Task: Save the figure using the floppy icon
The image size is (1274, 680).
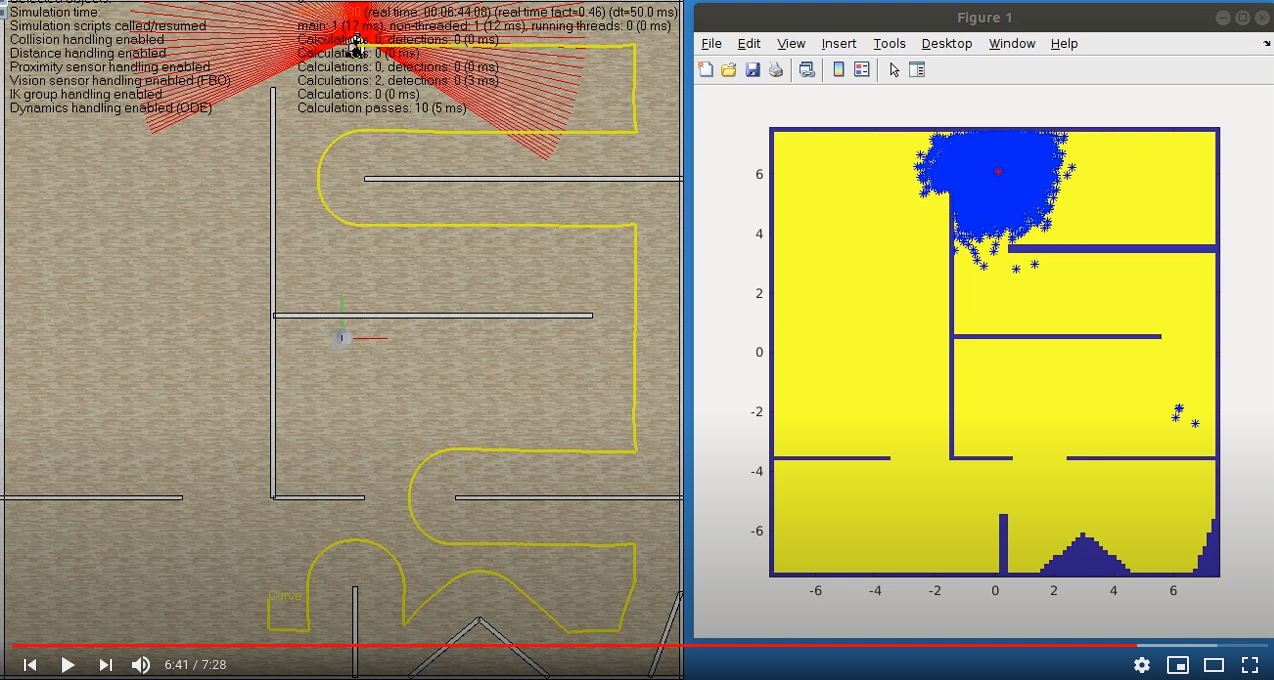Action: coord(752,70)
